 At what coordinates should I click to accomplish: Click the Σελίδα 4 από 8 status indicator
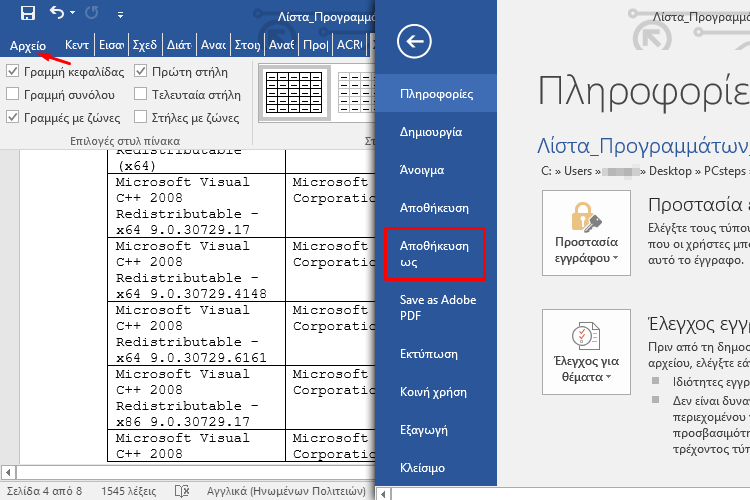coord(44,491)
